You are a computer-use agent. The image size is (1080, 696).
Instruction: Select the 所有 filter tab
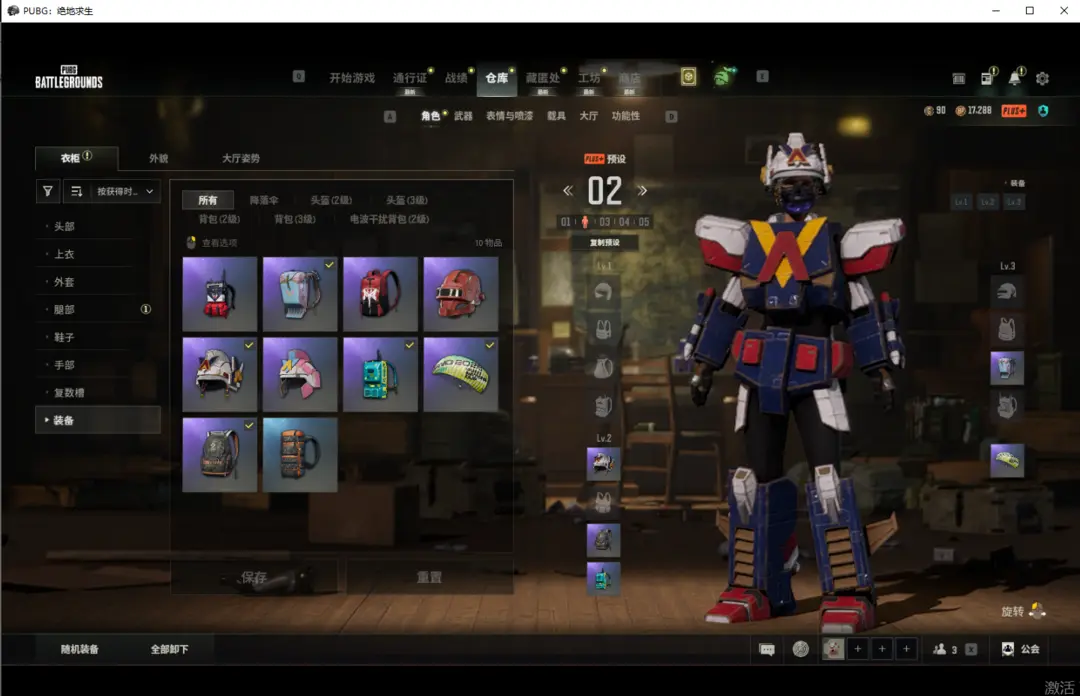point(207,200)
